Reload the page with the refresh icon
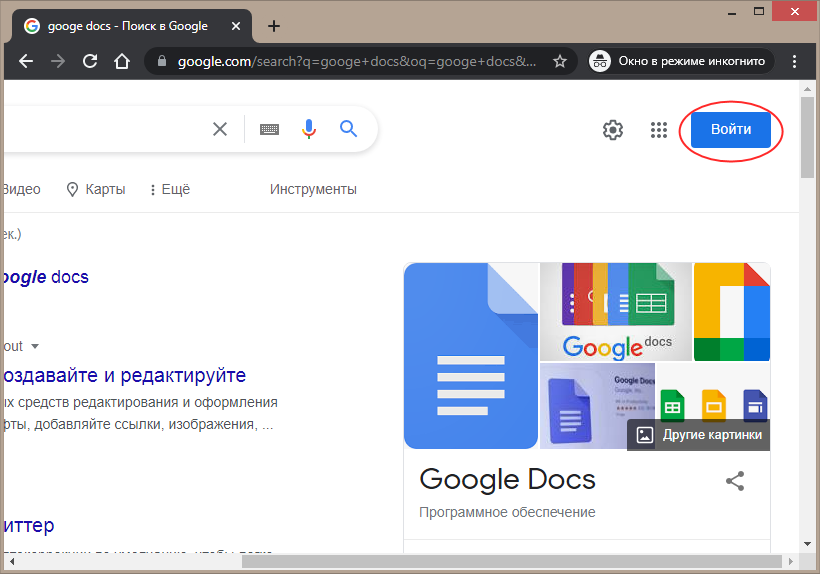Screen dimensions: 820x574 (x=90, y=61)
